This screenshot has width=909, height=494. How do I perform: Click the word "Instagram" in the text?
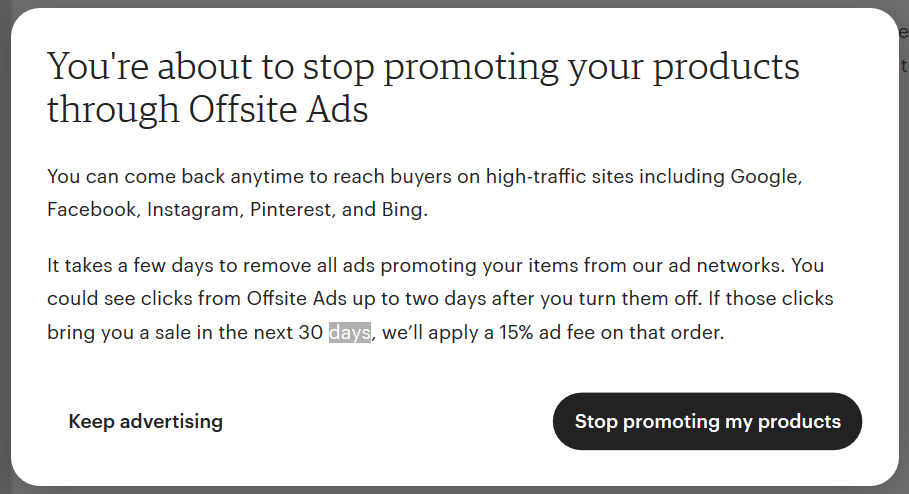[193, 210]
